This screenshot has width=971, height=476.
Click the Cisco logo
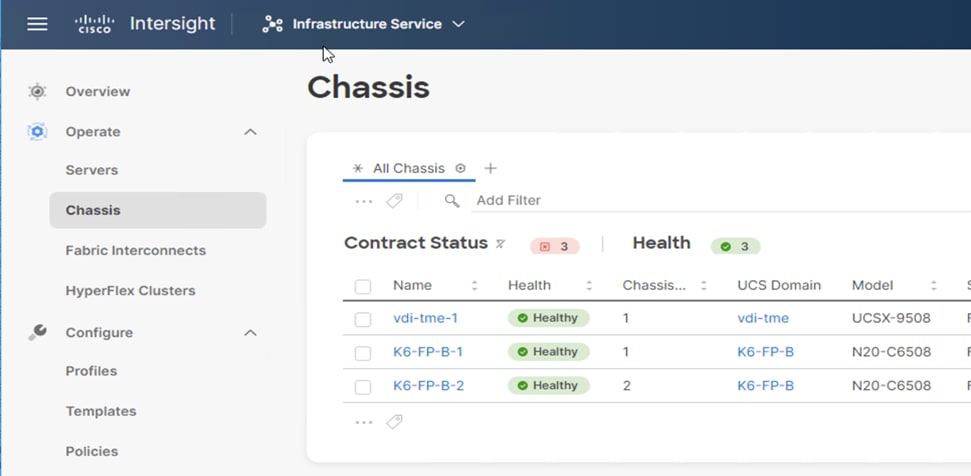click(x=94, y=24)
